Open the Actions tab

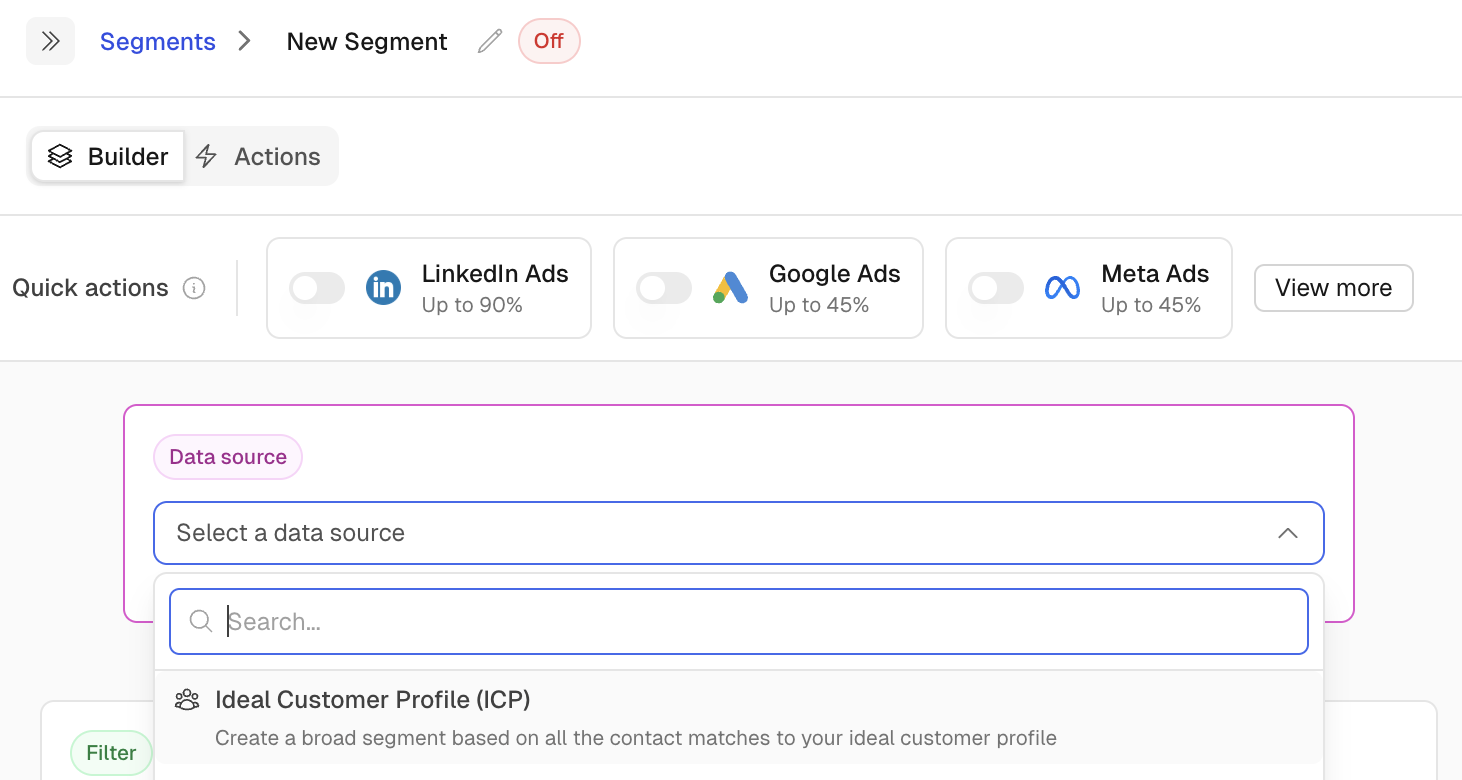[x=259, y=156]
